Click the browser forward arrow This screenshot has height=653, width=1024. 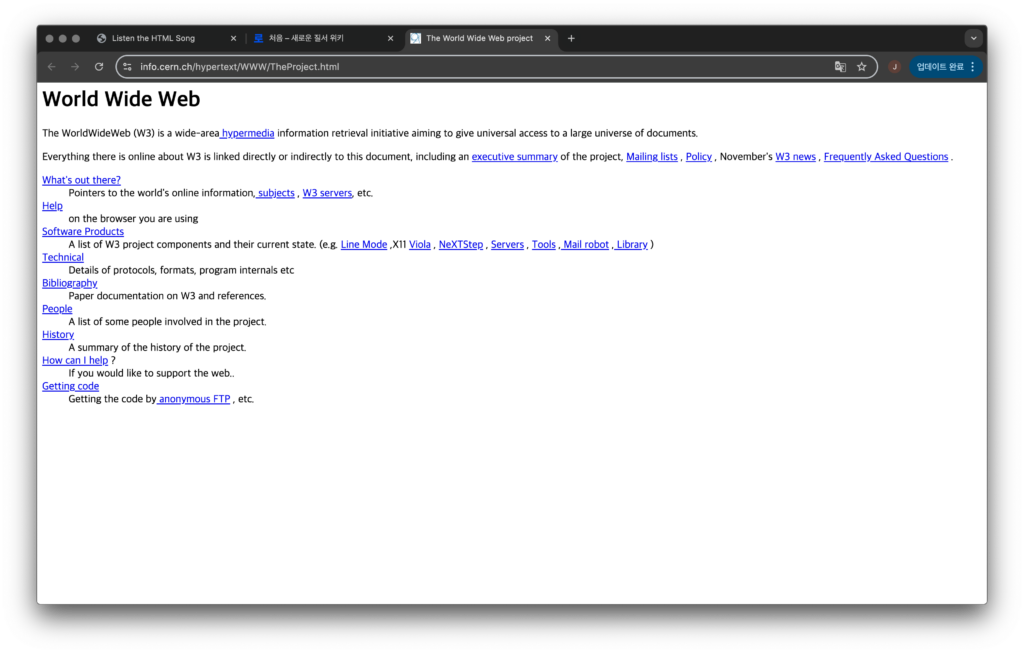click(75, 67)
